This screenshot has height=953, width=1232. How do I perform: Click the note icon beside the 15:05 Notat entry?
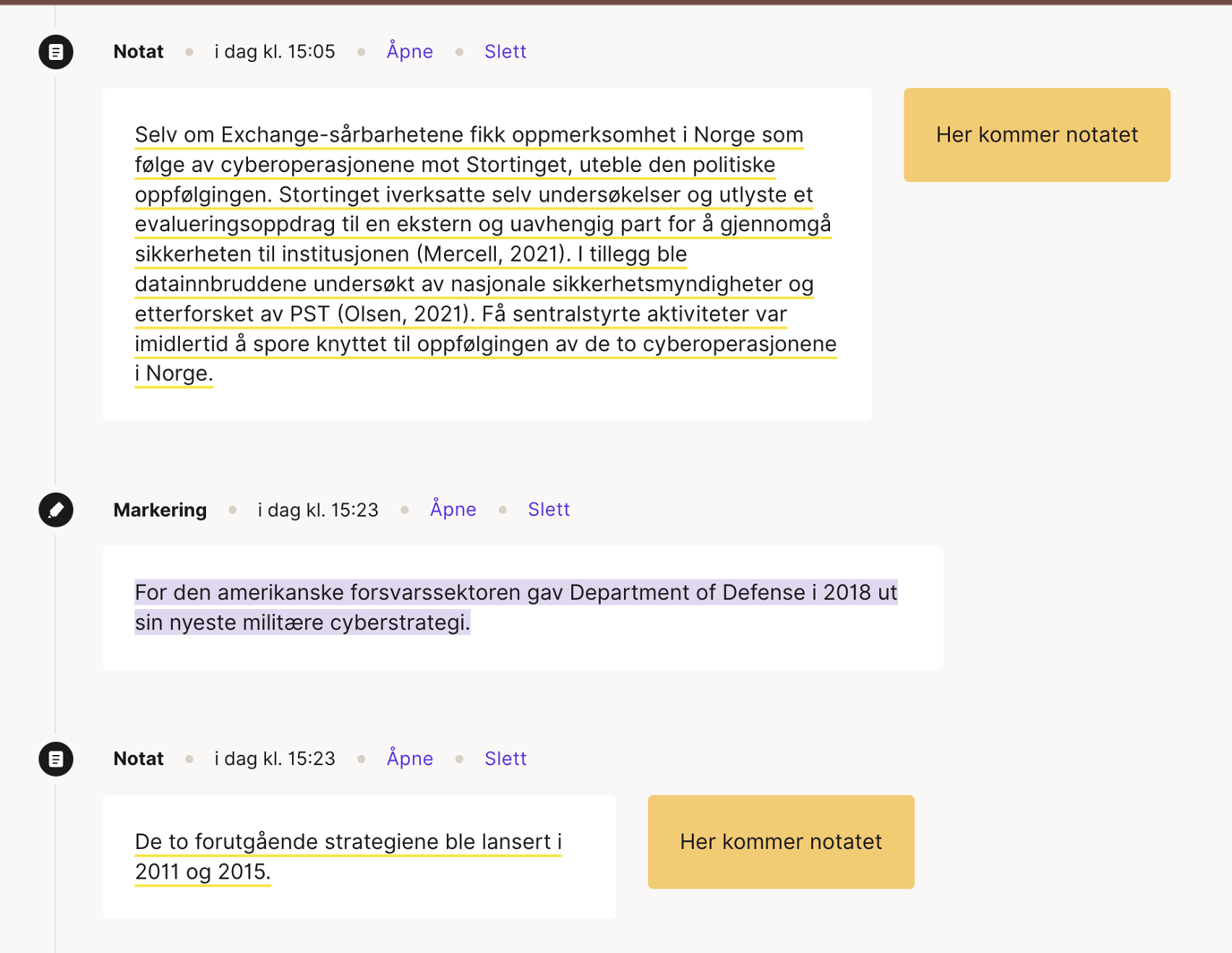coord(56,51)
